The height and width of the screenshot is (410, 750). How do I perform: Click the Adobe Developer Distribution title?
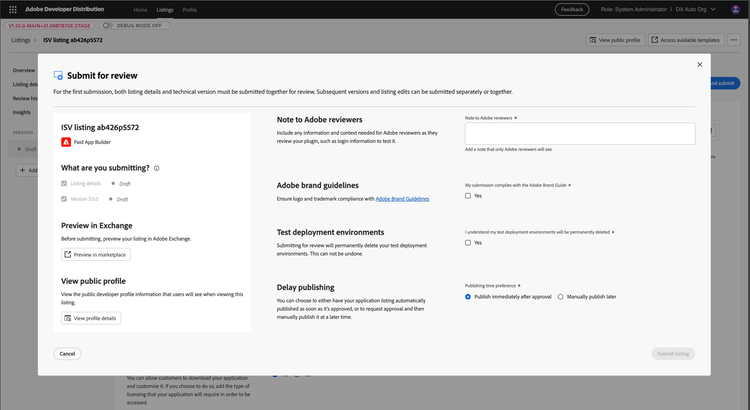pyautogui.click(x=65, y=9)
